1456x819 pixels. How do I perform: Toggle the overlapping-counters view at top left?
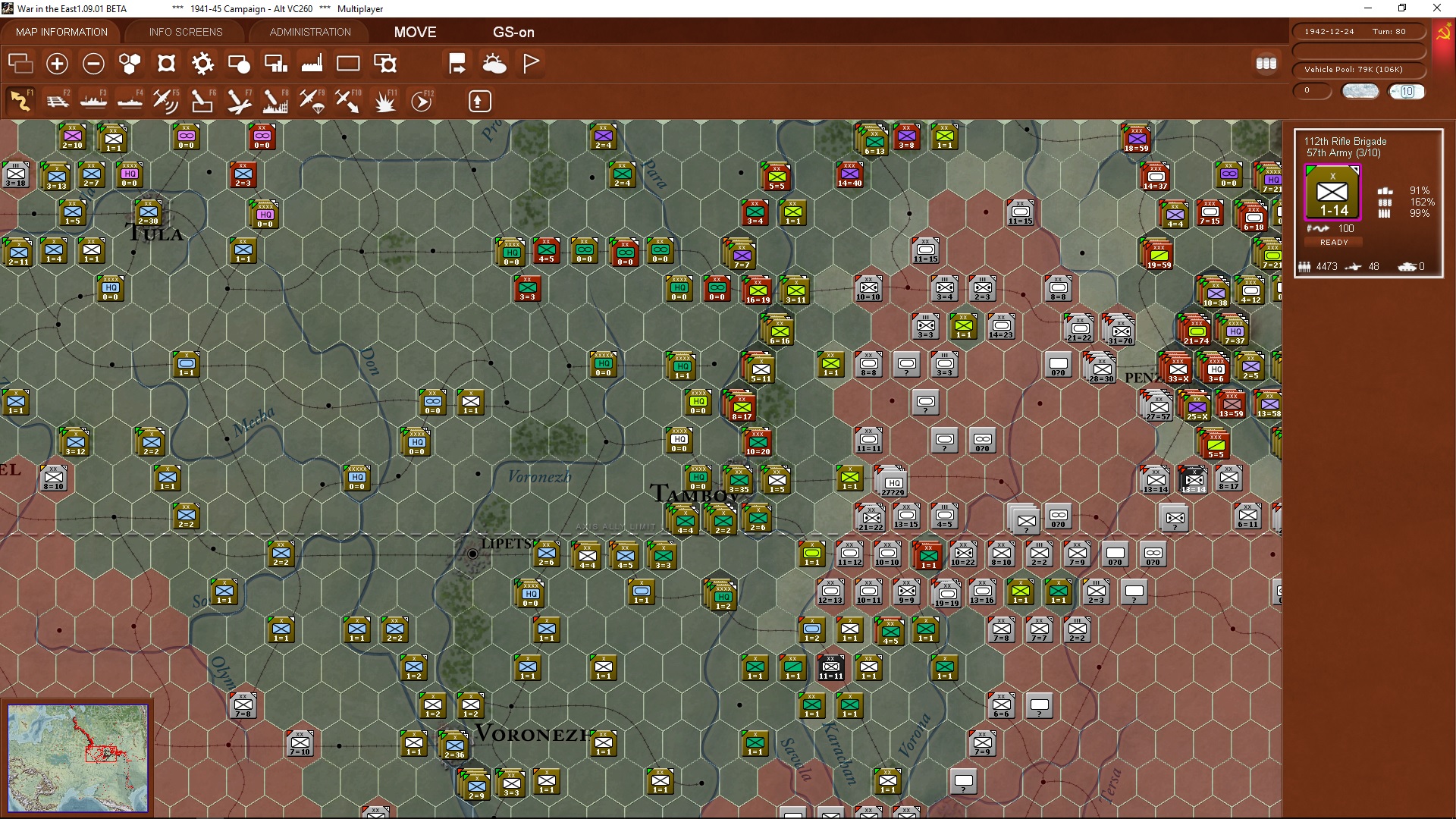(x=20, y=64)
